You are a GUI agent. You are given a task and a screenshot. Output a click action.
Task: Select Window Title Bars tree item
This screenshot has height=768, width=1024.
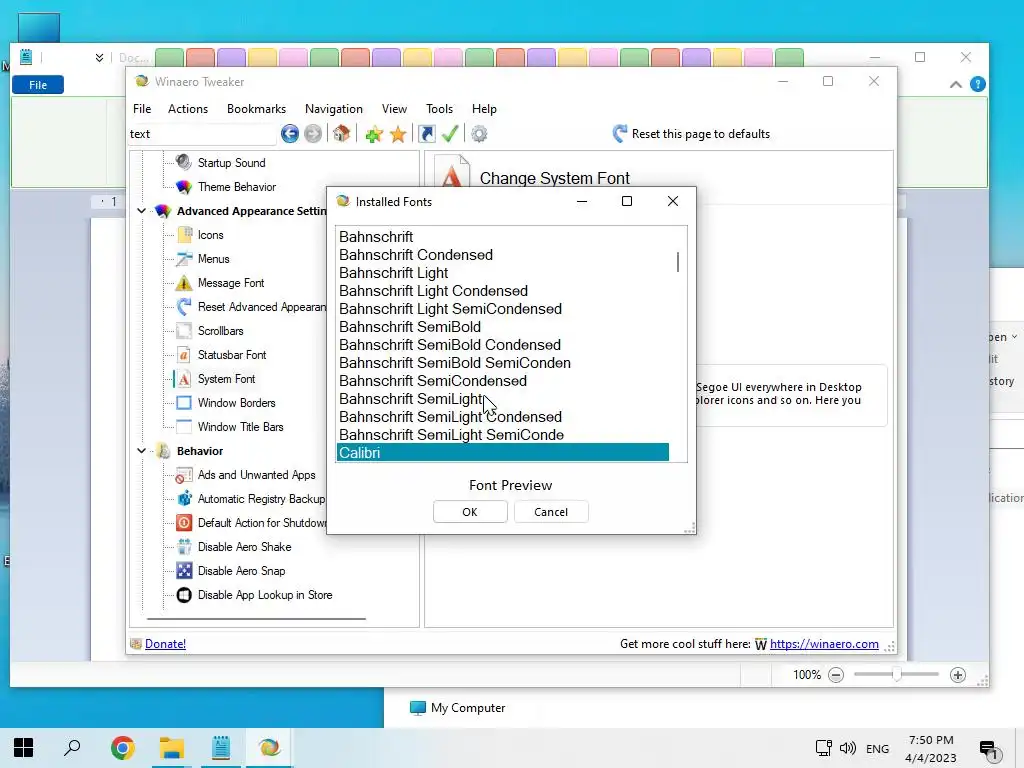240,427
